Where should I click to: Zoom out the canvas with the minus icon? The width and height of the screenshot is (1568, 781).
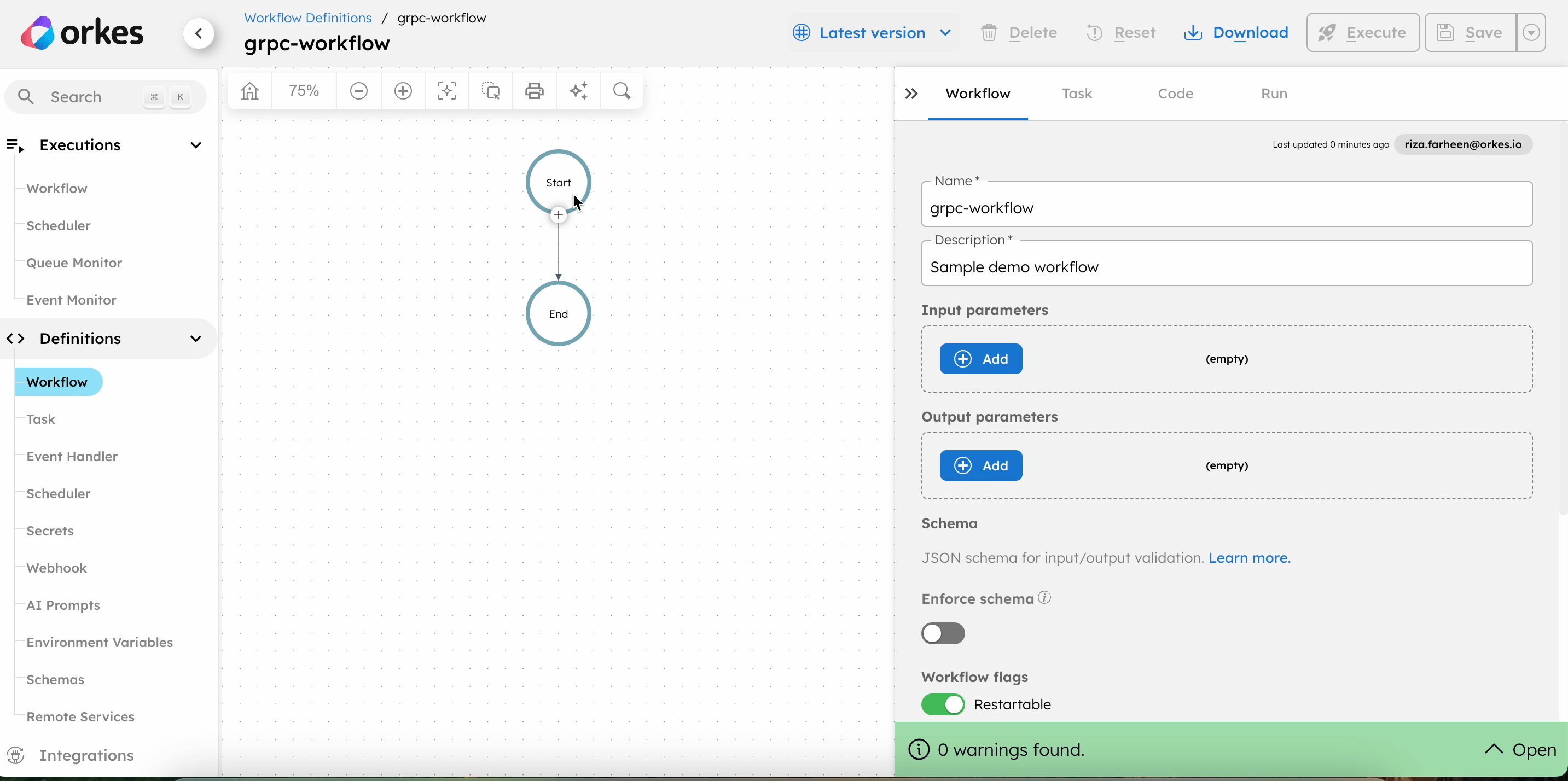[358, 91]
